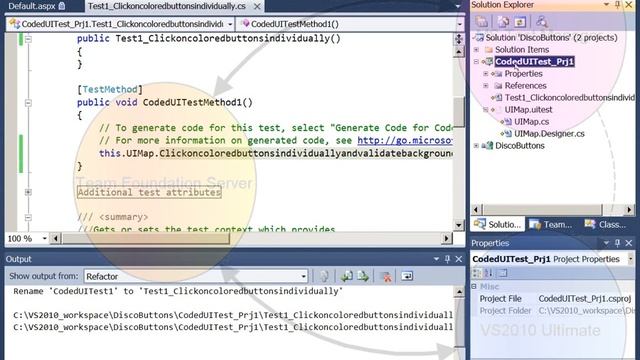Open Output window options dropdown arrow
The width and height of the screenshot is (640, 360).
tap(436, 259)
